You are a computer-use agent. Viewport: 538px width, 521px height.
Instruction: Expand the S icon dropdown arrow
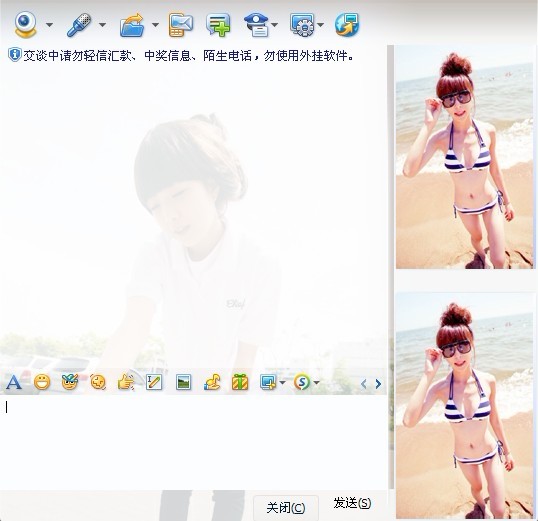[x=316, y=382]
